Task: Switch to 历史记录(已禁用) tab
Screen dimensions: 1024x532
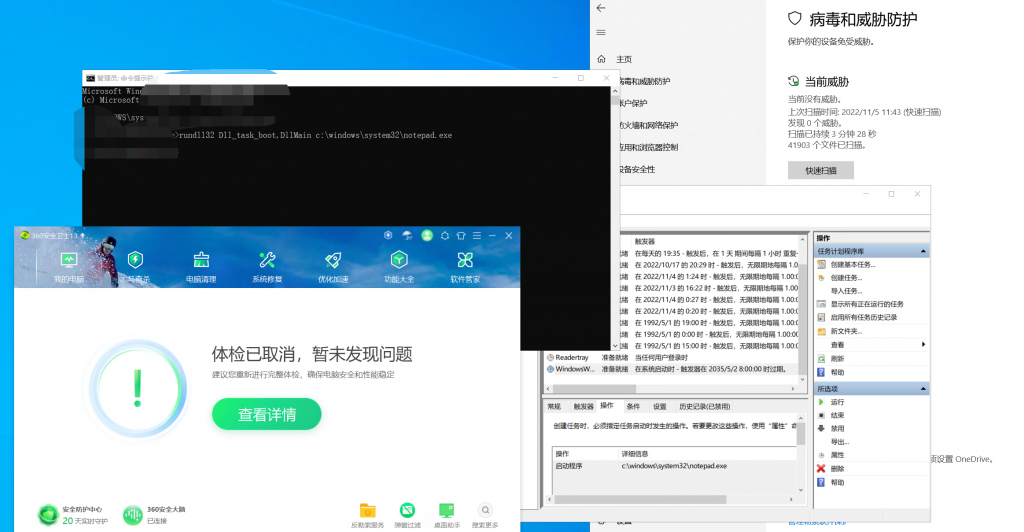Action: (705, 407)
